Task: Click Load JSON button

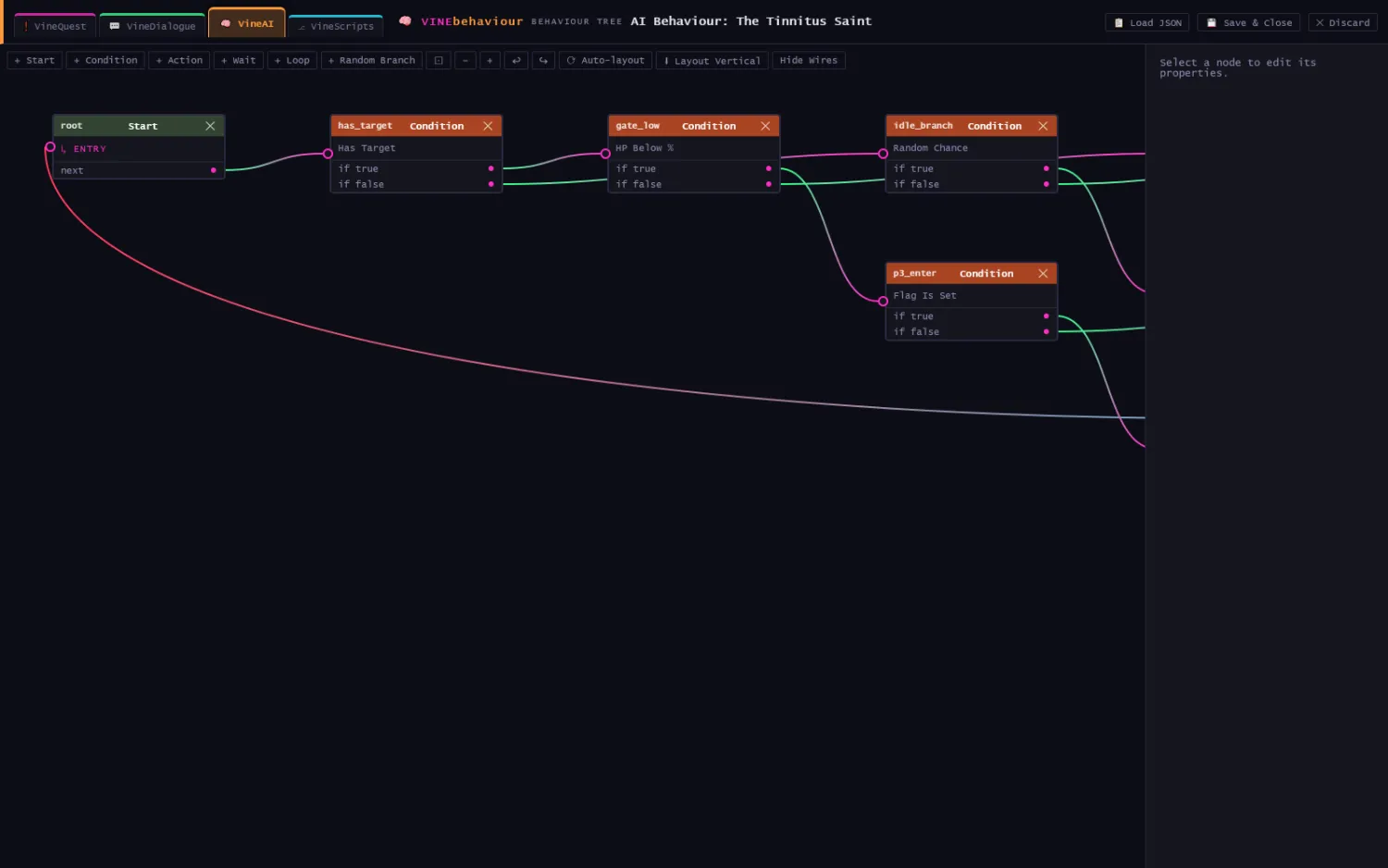Action: pyautogui.click(x=1147, y=22)
